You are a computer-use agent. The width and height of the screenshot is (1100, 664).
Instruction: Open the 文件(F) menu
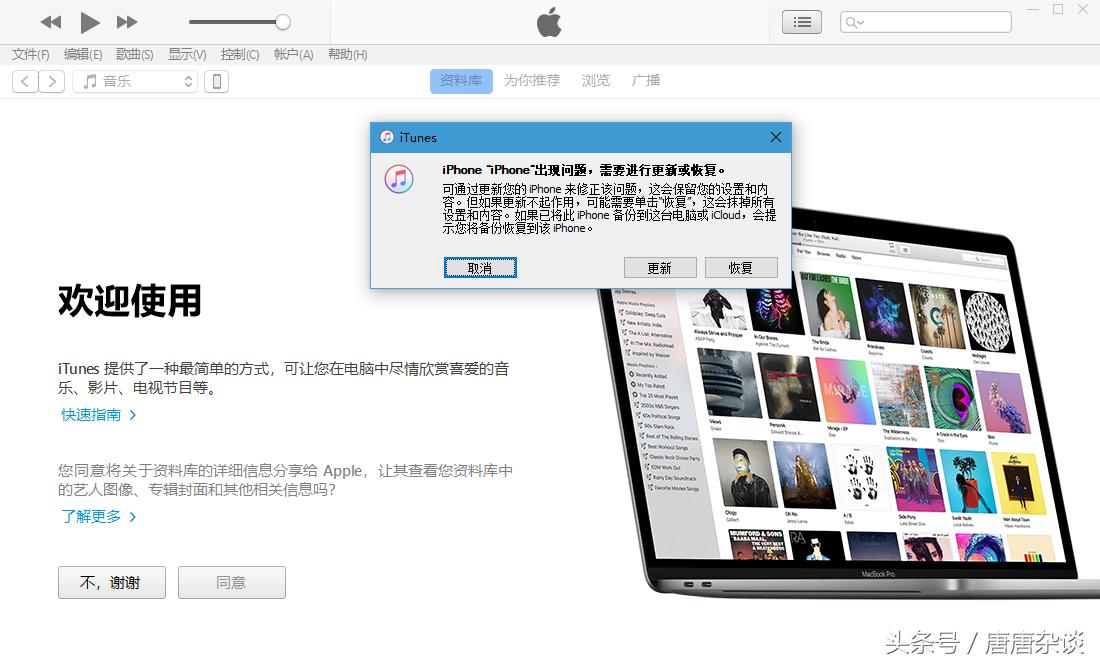(x=31, y=54)
